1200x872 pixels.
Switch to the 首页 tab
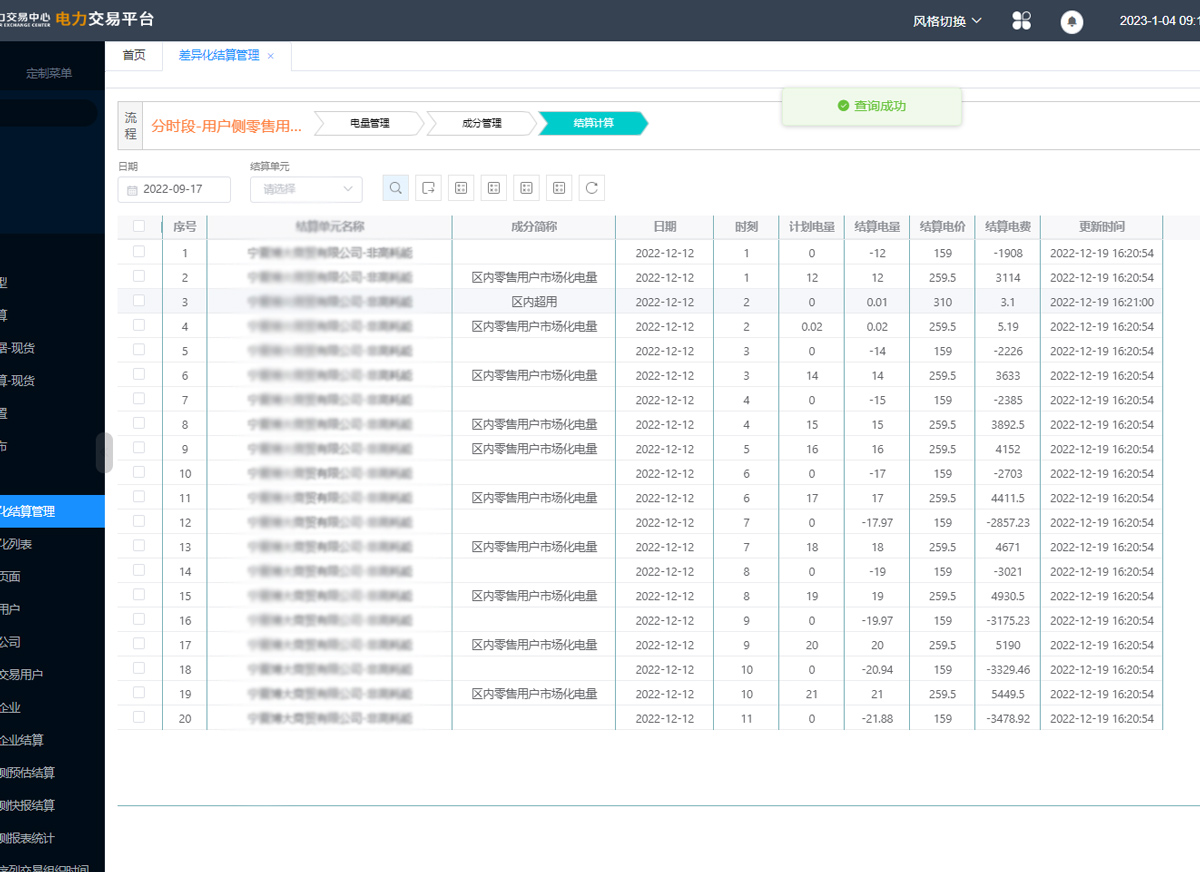[x=134, y=55]
